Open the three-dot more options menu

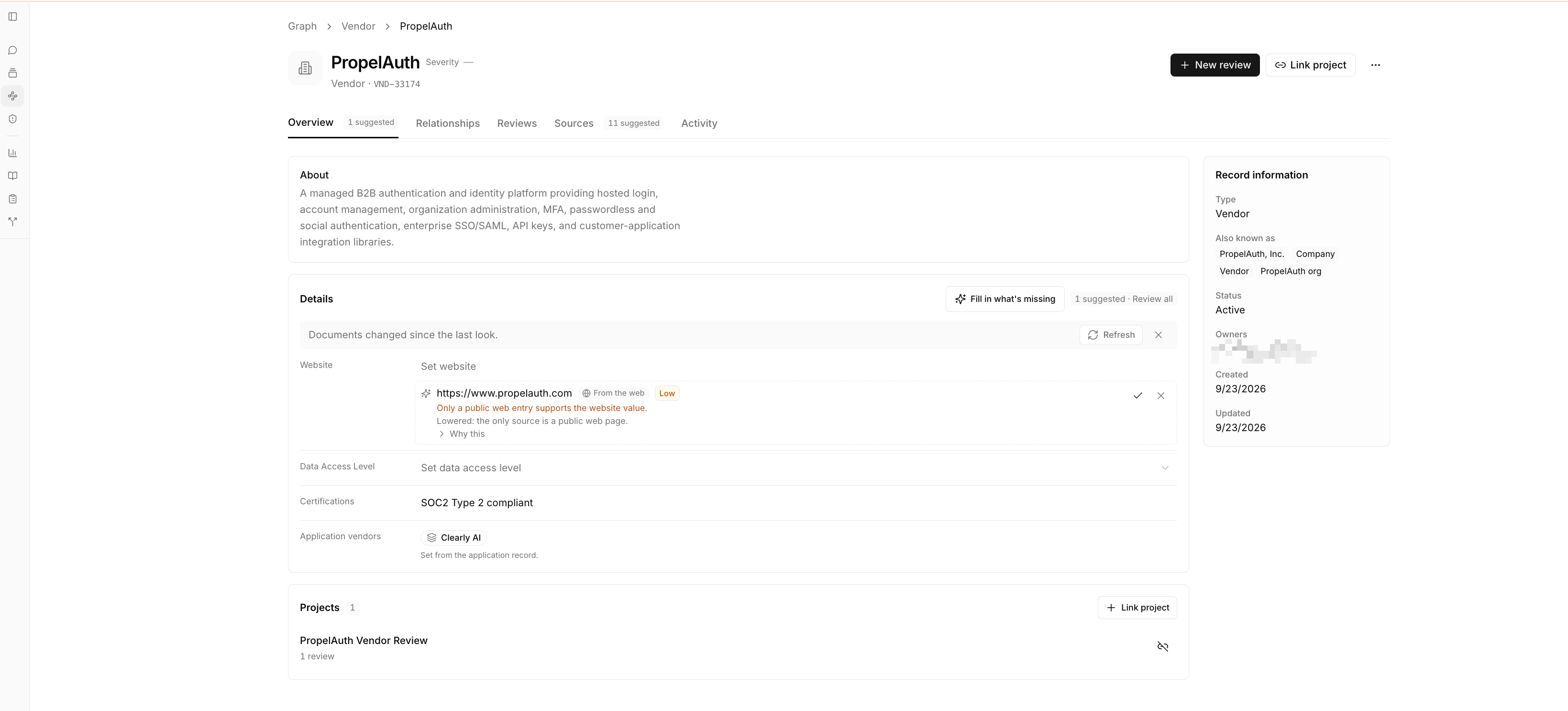point(1375,65)
